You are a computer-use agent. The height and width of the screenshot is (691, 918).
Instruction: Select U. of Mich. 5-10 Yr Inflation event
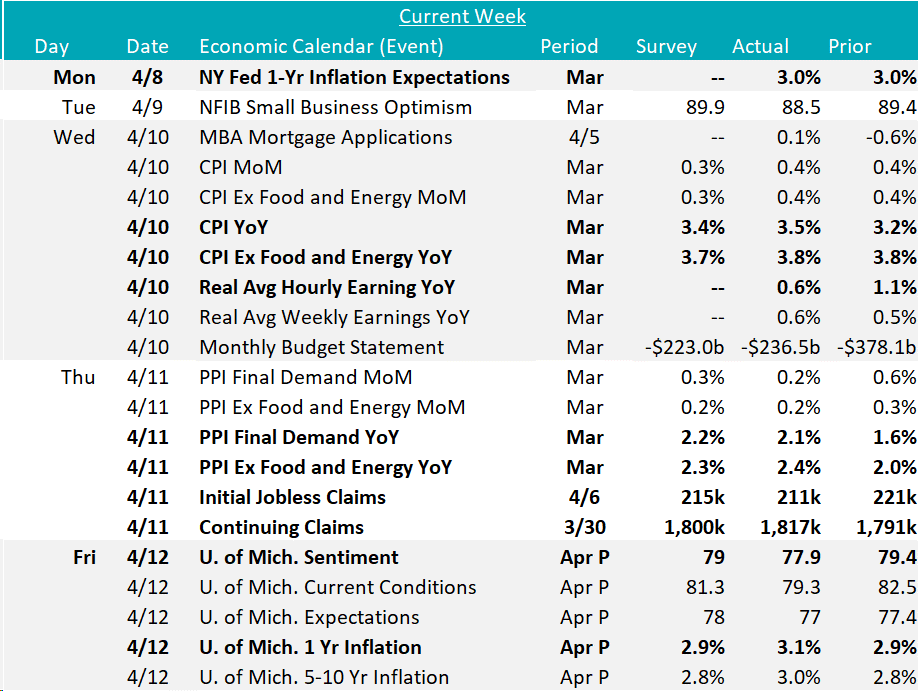pyautogui.click(x=324, y=677)
